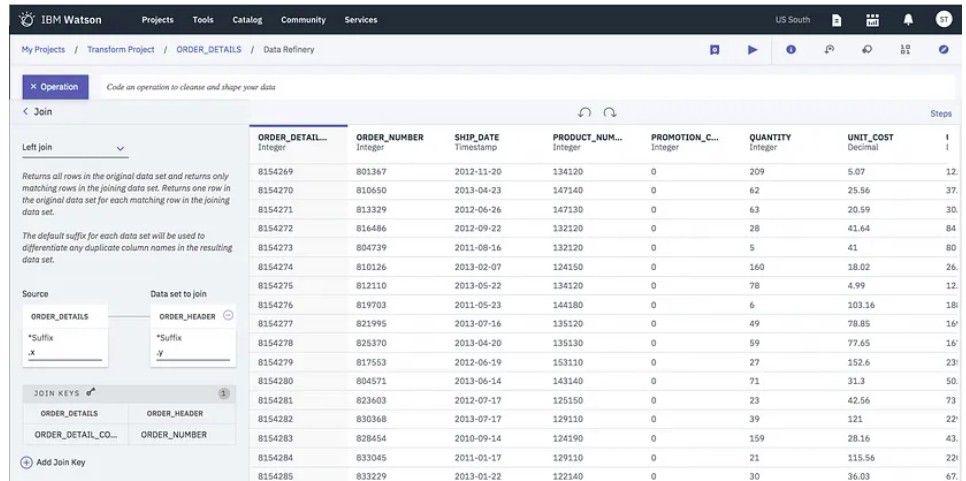Click ship date 2012-06-26
Image resolution: width=966 pixels, height=481 pixels.
(x=478, y=210)
